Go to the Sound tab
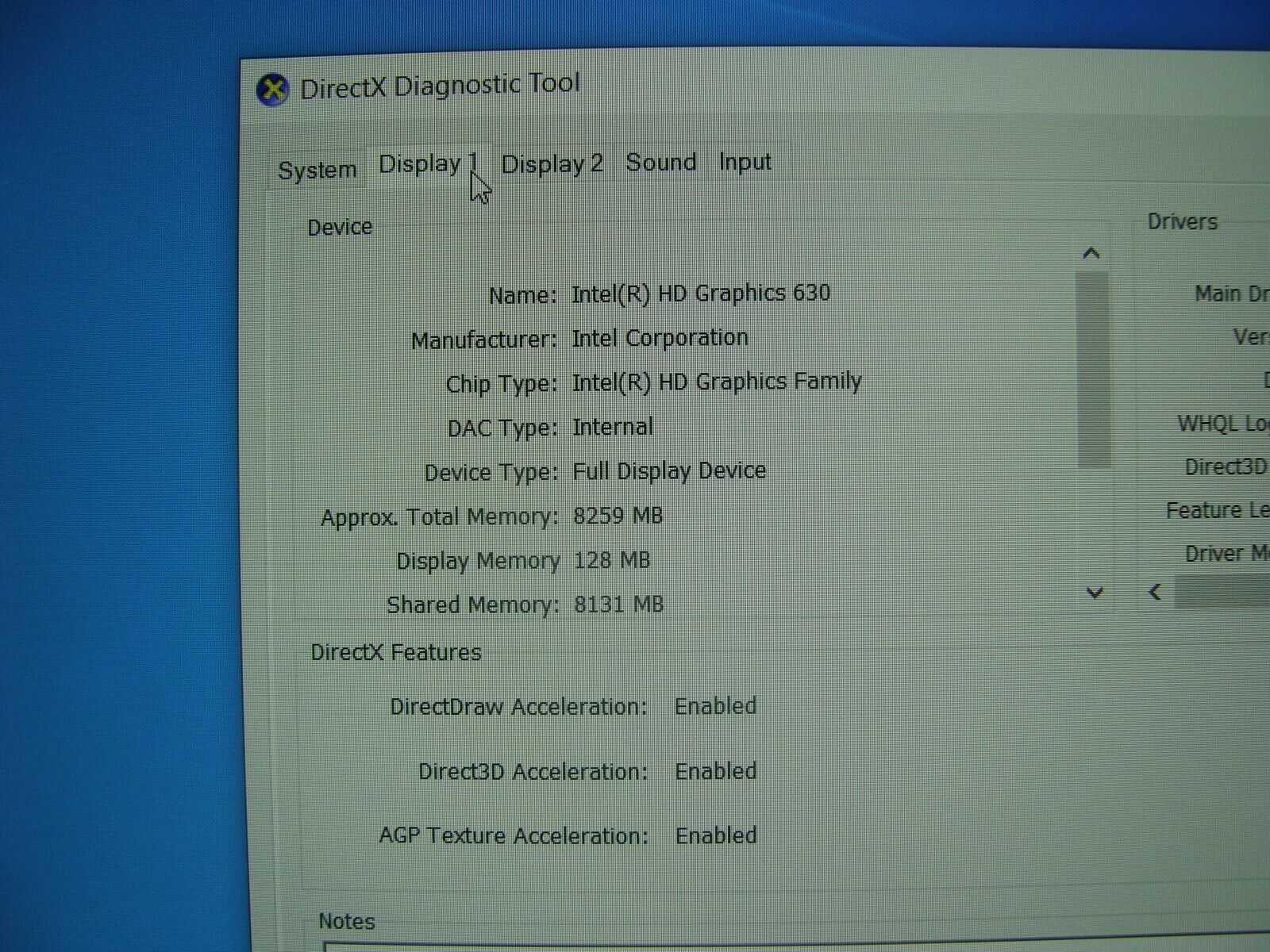Screen dimensions: 1270x952 tap(661, 162)
